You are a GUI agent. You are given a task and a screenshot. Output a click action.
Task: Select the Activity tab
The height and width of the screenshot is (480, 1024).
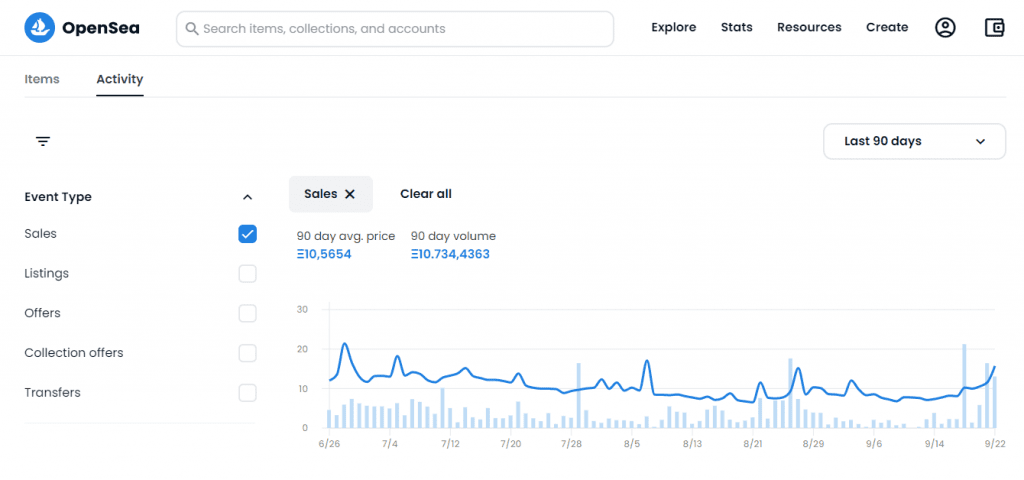(x=120, y=79)
